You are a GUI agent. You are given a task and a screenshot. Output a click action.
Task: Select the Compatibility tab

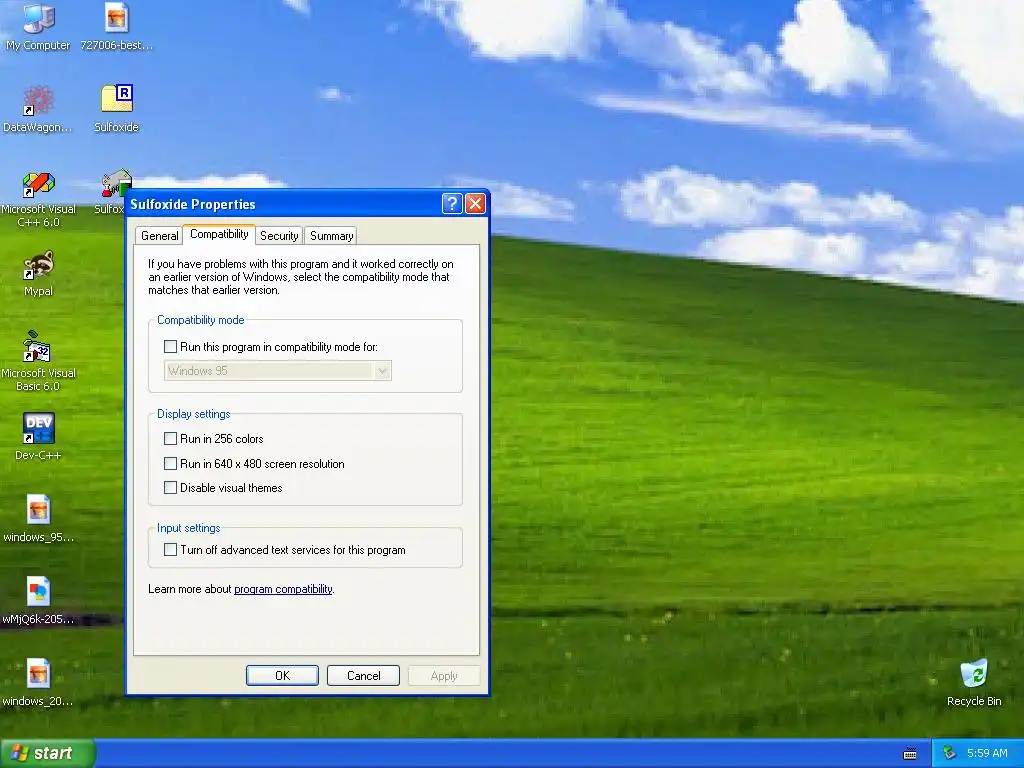(x=219, y=234)
